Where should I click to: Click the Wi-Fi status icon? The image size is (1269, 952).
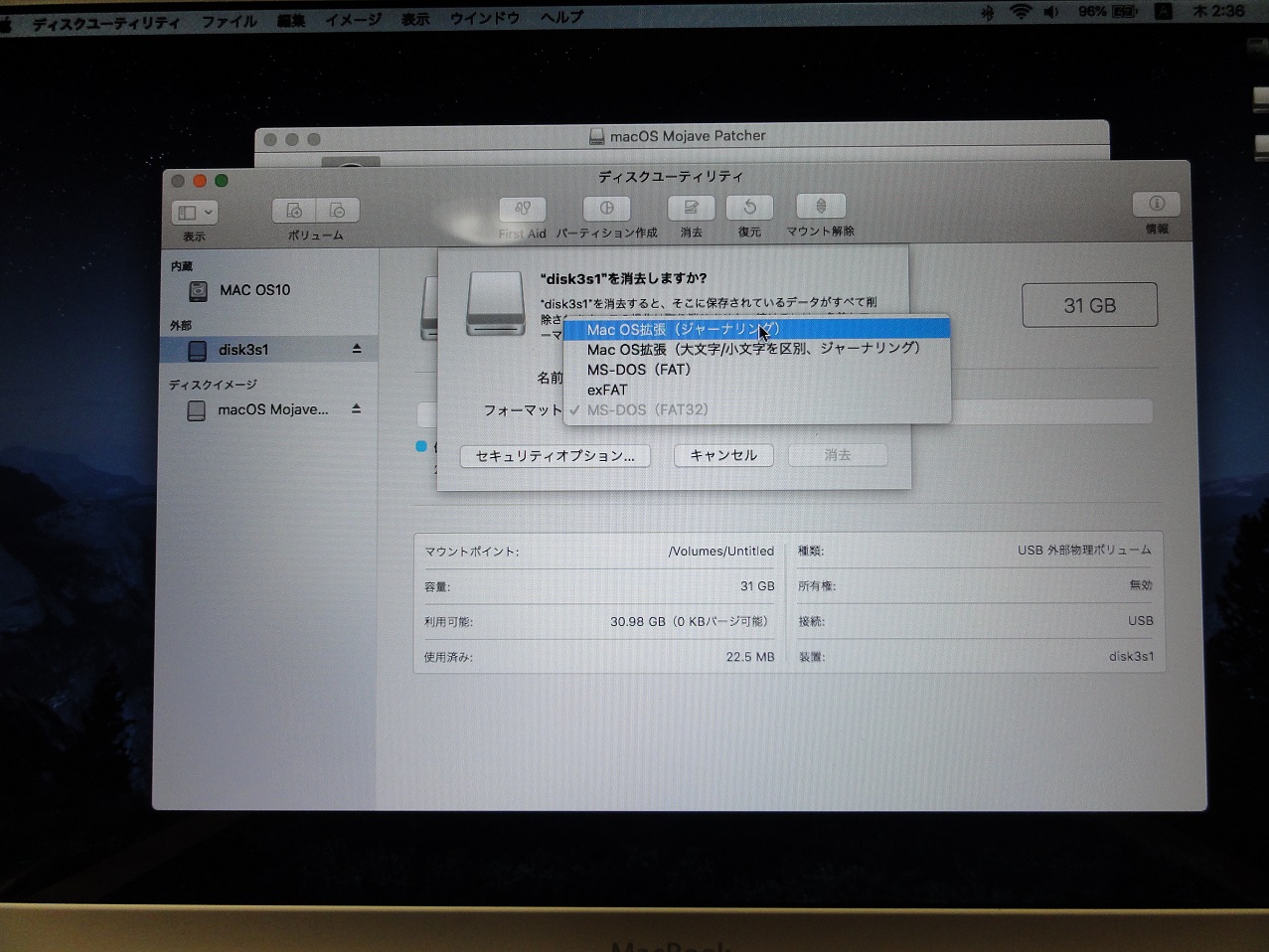pos(1021,12)
